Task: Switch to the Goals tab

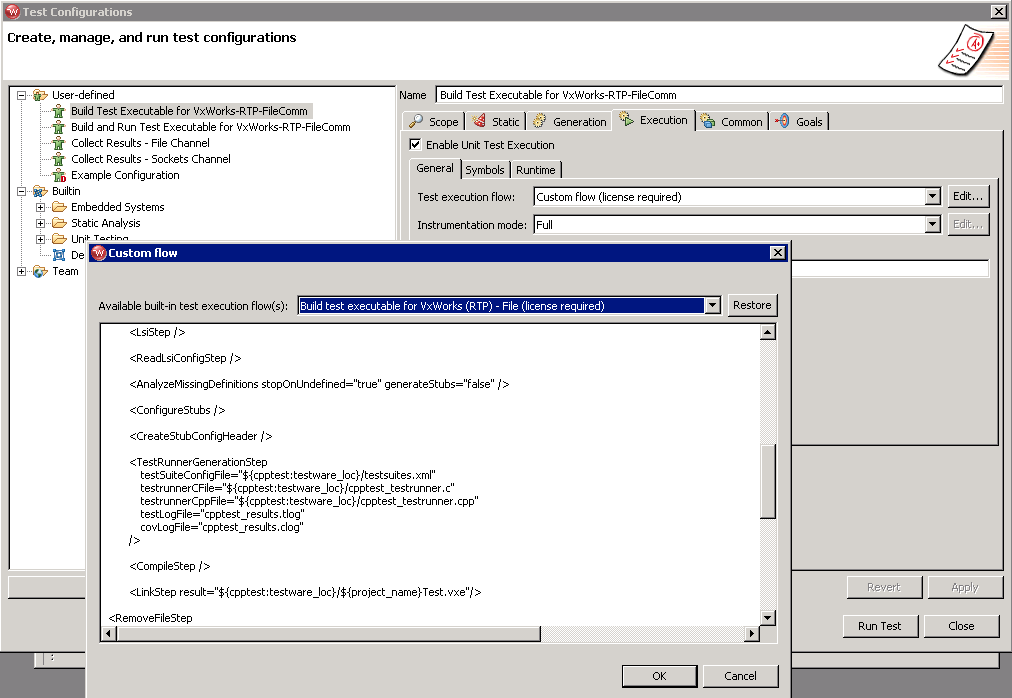Action: point(799,121)
